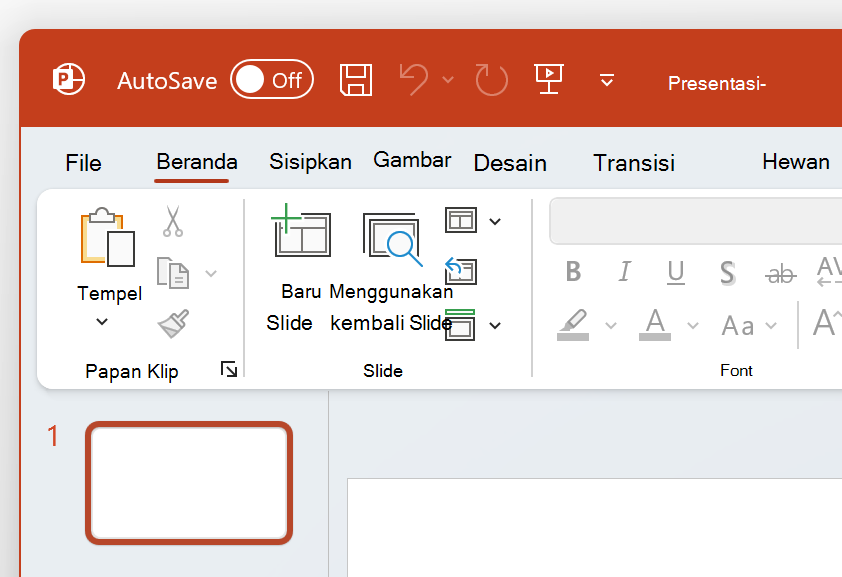The width and height of the screenshot is (842, 577).
Task: Apply font color A swatch
Action: coord(655,325)
